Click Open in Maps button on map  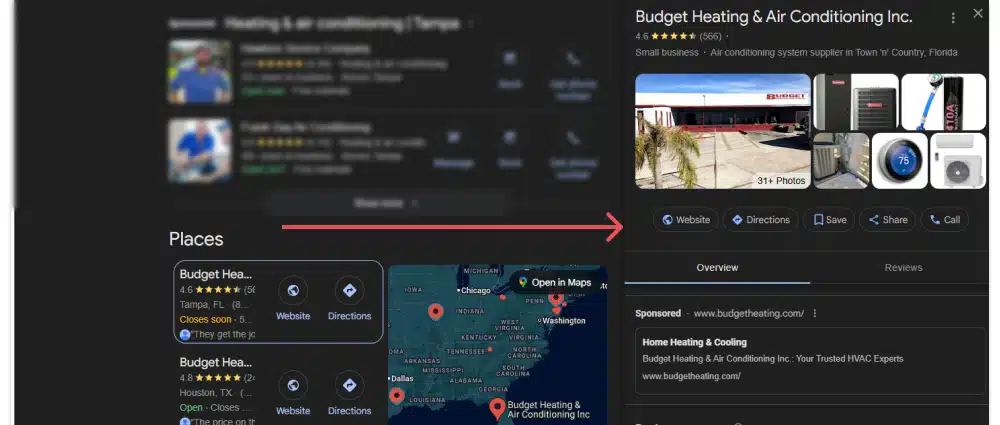tap(554, 283)
